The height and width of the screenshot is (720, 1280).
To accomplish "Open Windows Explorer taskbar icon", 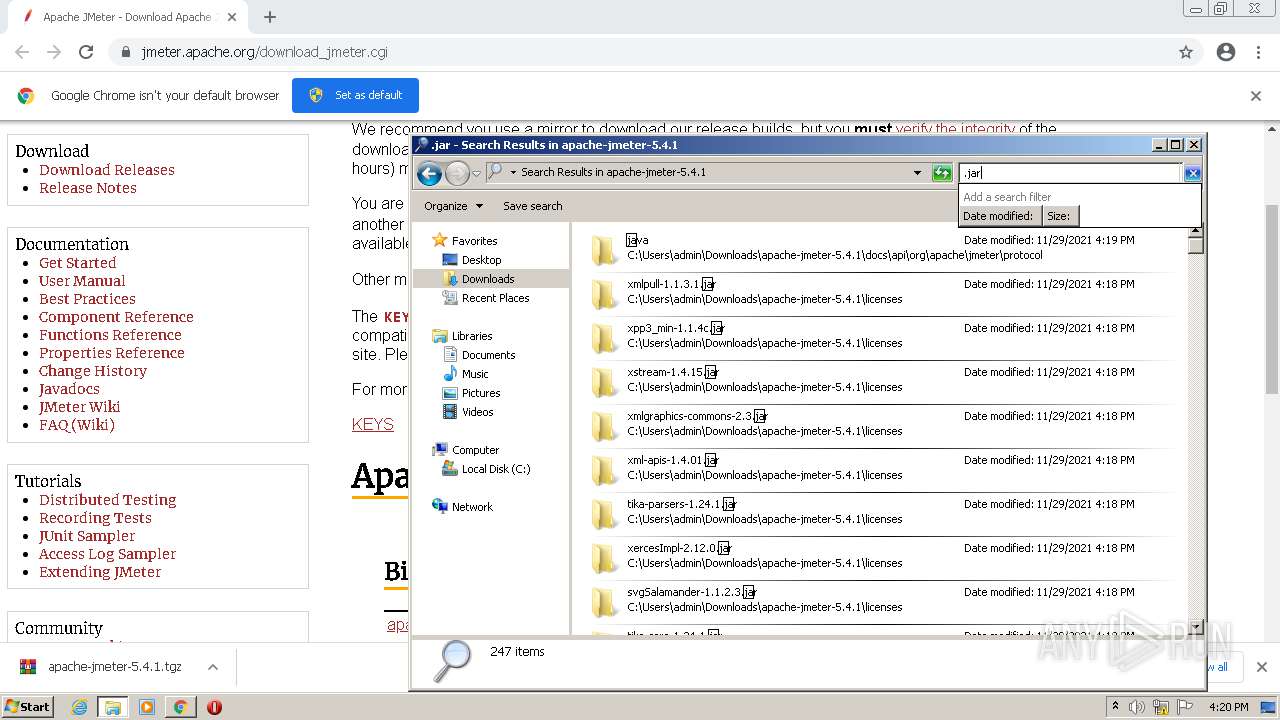I will [113, 707].
